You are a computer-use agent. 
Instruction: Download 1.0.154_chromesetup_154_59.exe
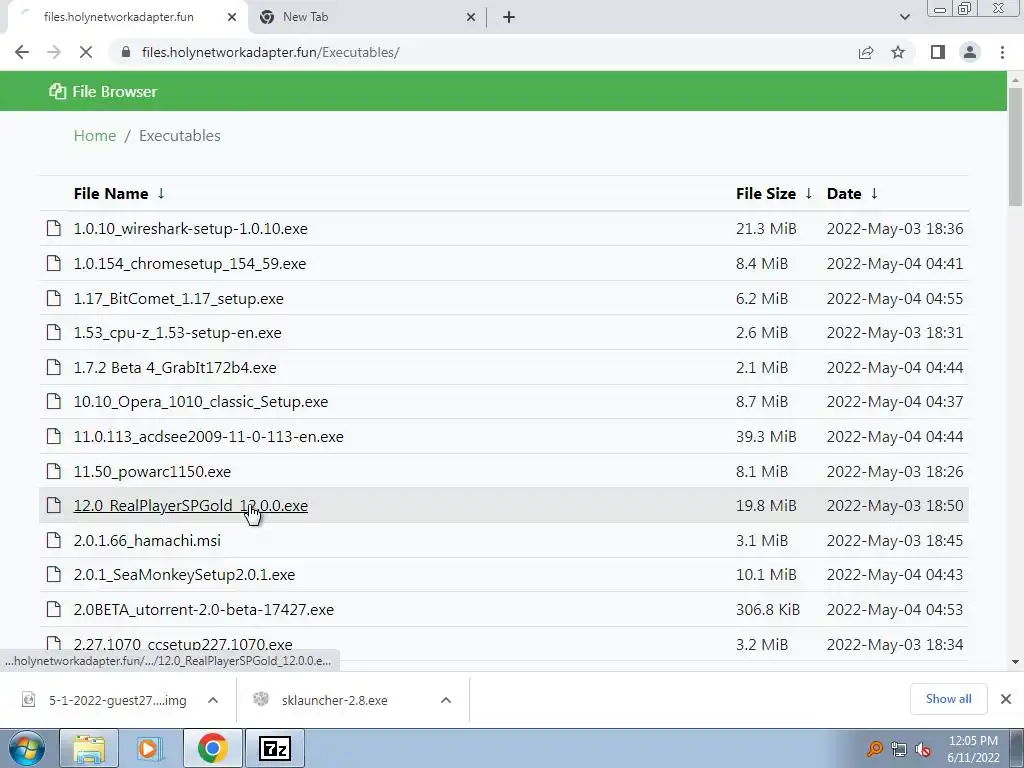coord(189,264)
